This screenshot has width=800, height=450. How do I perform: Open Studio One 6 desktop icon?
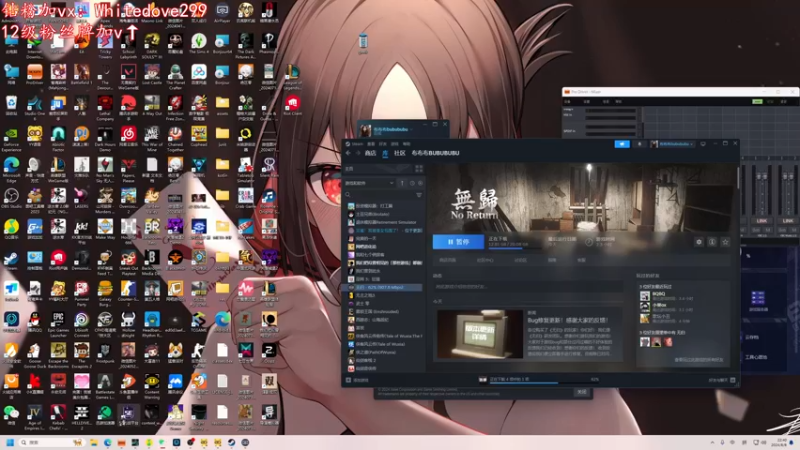(35, 106)
